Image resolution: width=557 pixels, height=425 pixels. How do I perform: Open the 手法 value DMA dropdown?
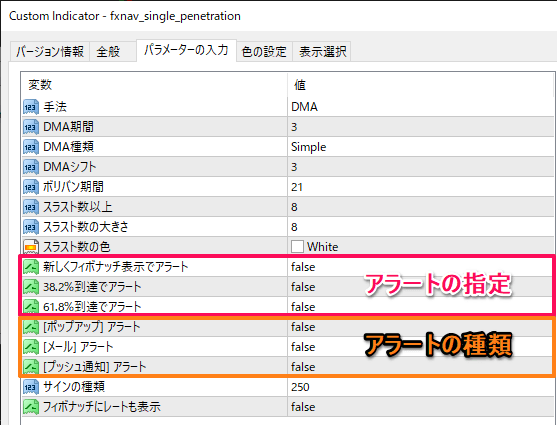(x=421, y=107)
